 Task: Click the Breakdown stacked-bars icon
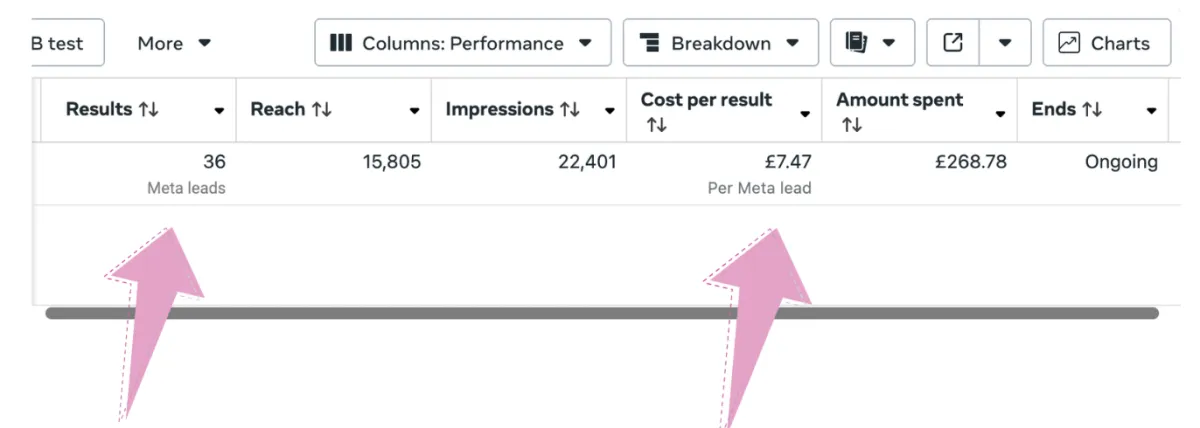pyautogui.click(x=650, y=43)
